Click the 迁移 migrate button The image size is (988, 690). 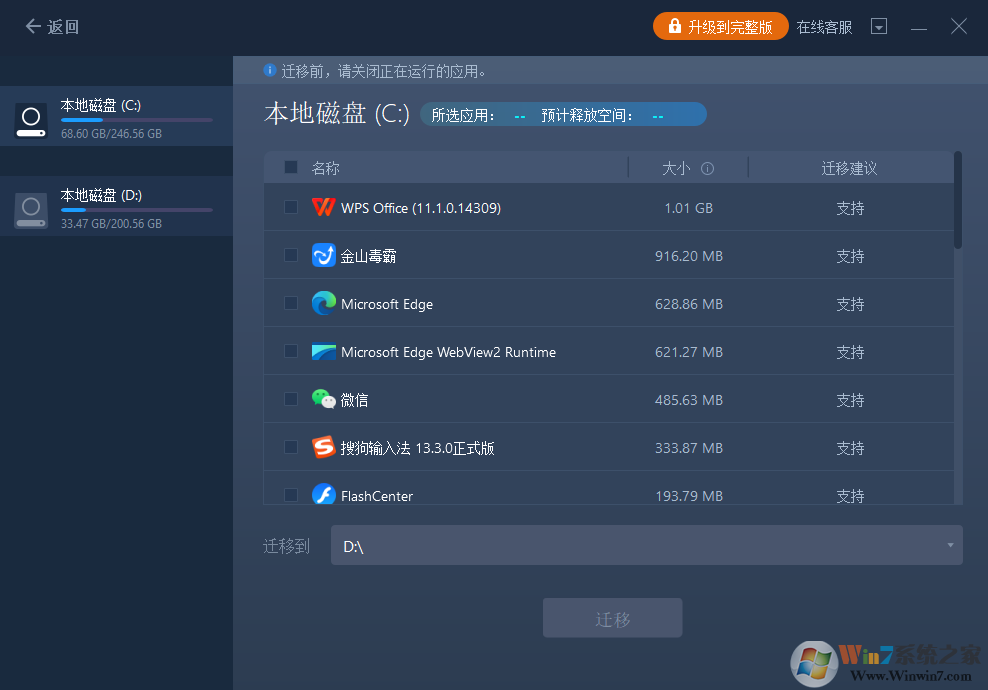point(612,618)
